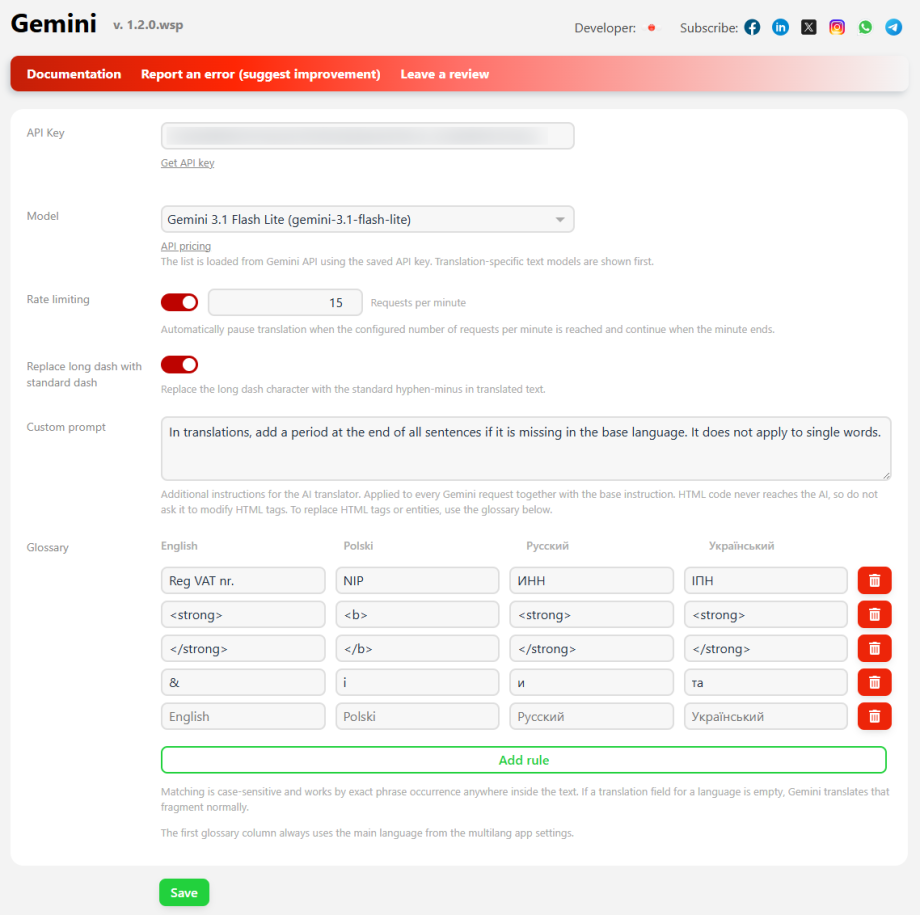Click the Gemini title heading

[x=53, y=24]
